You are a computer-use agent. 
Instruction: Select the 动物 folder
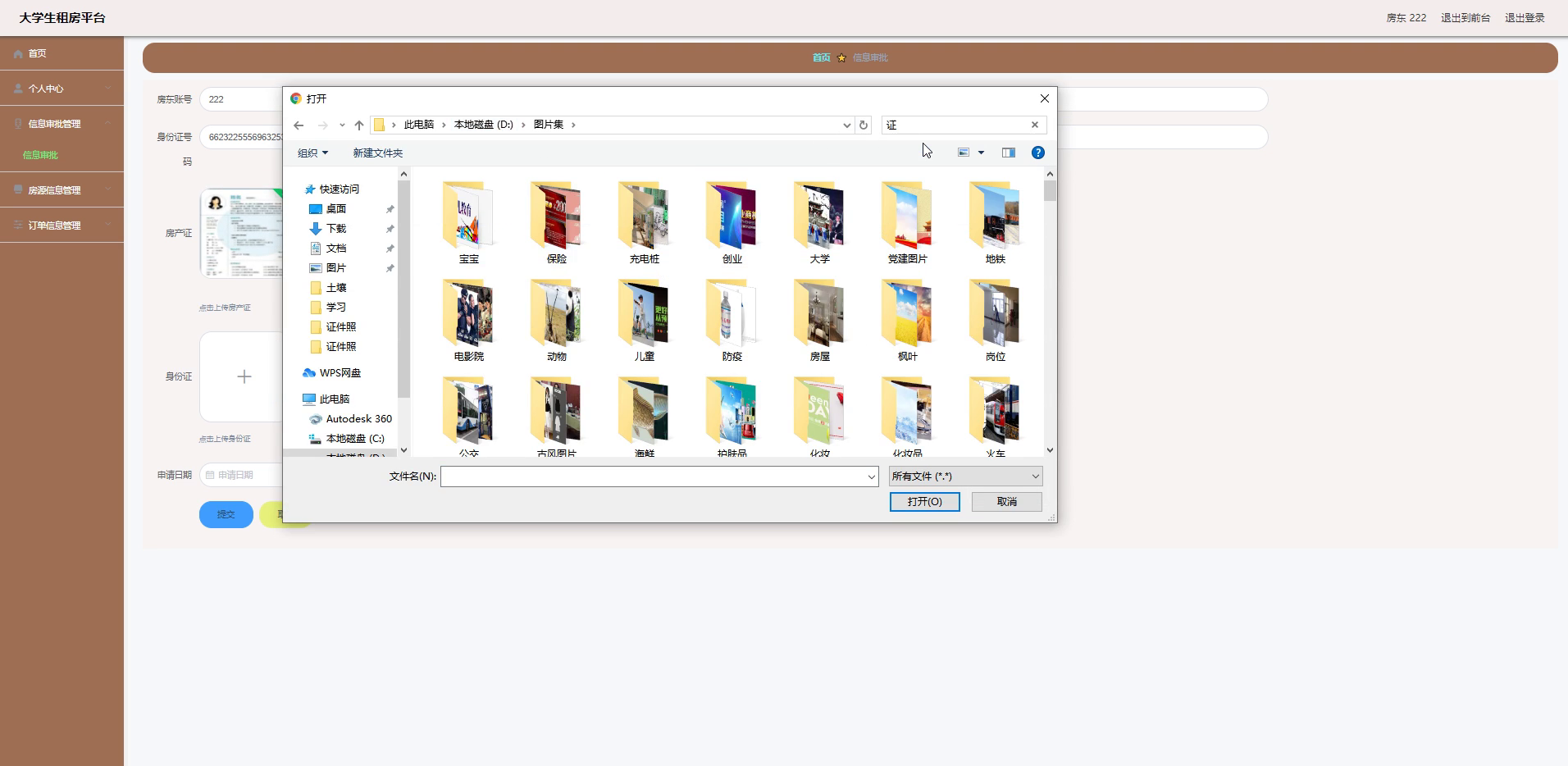pyautogui.click(x=557, y=320)
